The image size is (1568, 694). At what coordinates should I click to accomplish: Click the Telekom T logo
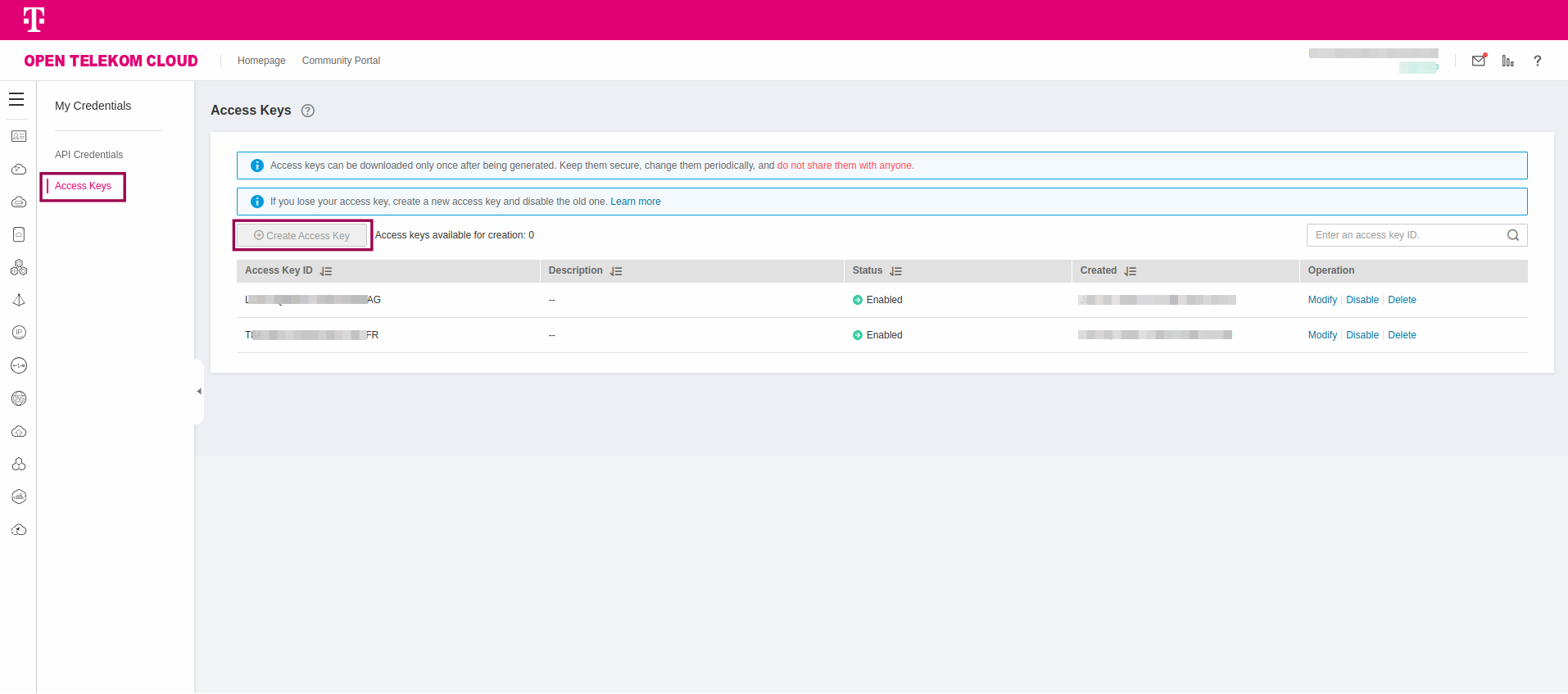(x=34, y=20)
